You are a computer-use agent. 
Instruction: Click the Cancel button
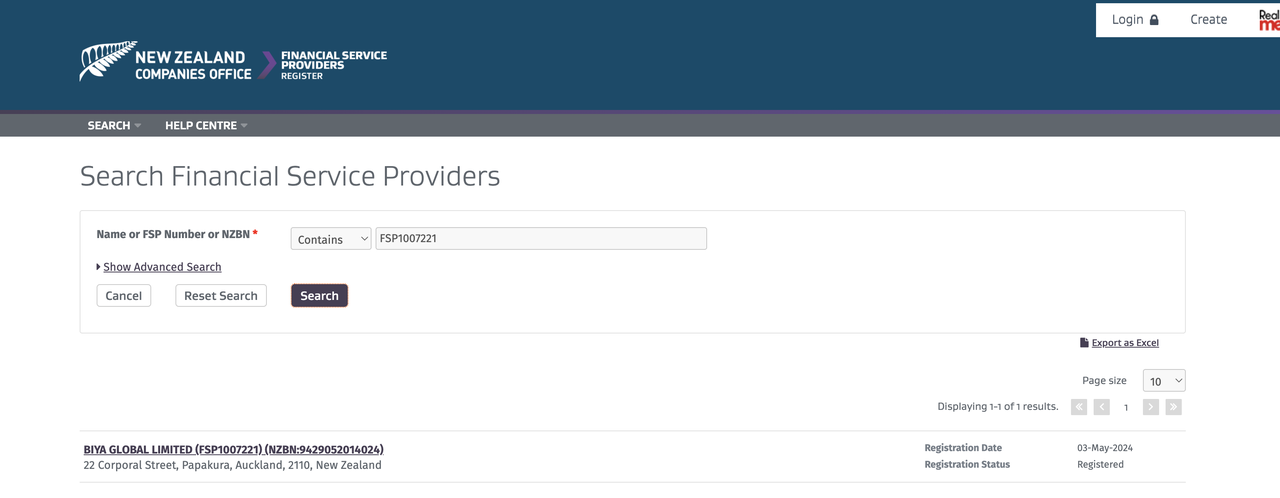(x=124, y=296)
